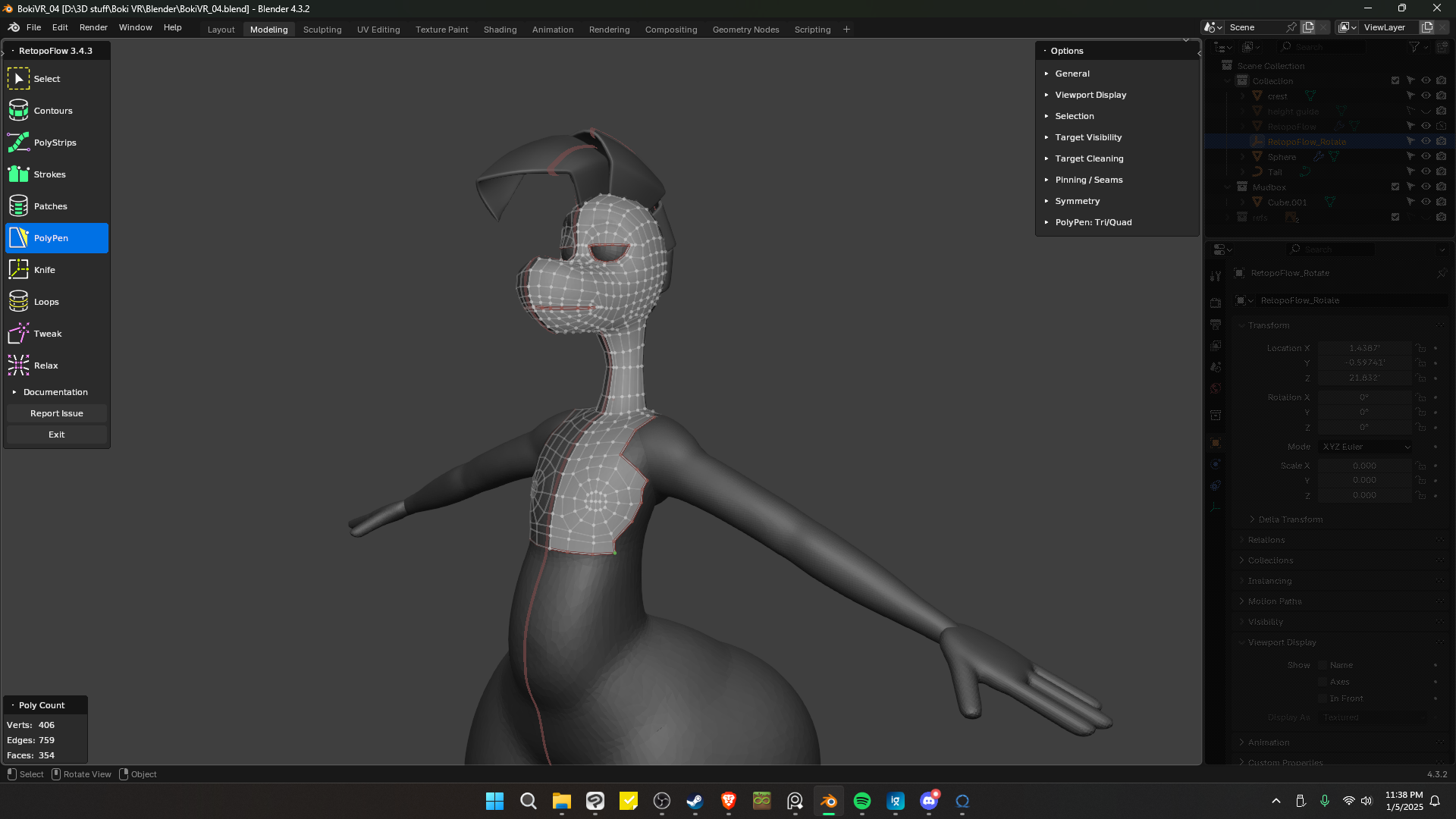
Task: Open the Edit menu
Action: (x=60, y=27)
